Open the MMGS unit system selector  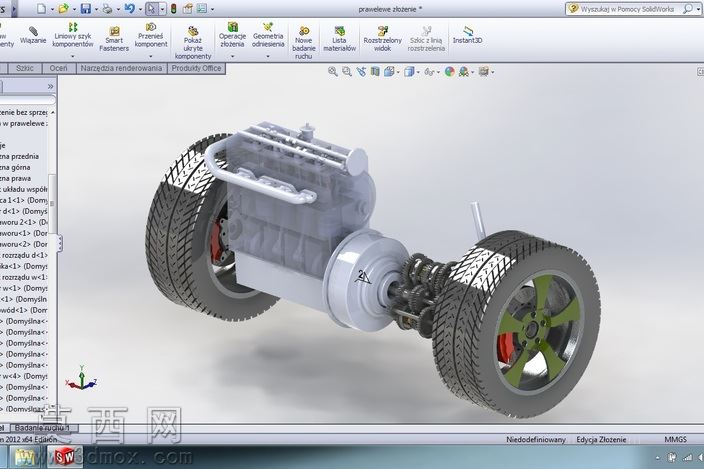pos(676,439)
